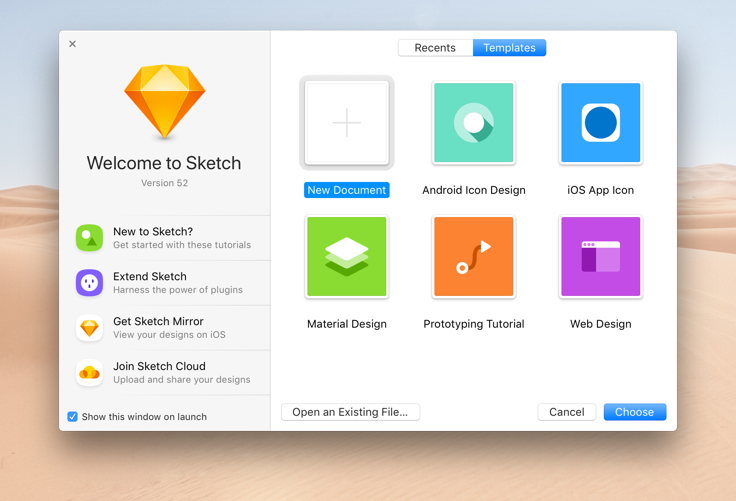Click the blue Choose button
Viewport: 736px width, 501px height.
click(634, 412)
